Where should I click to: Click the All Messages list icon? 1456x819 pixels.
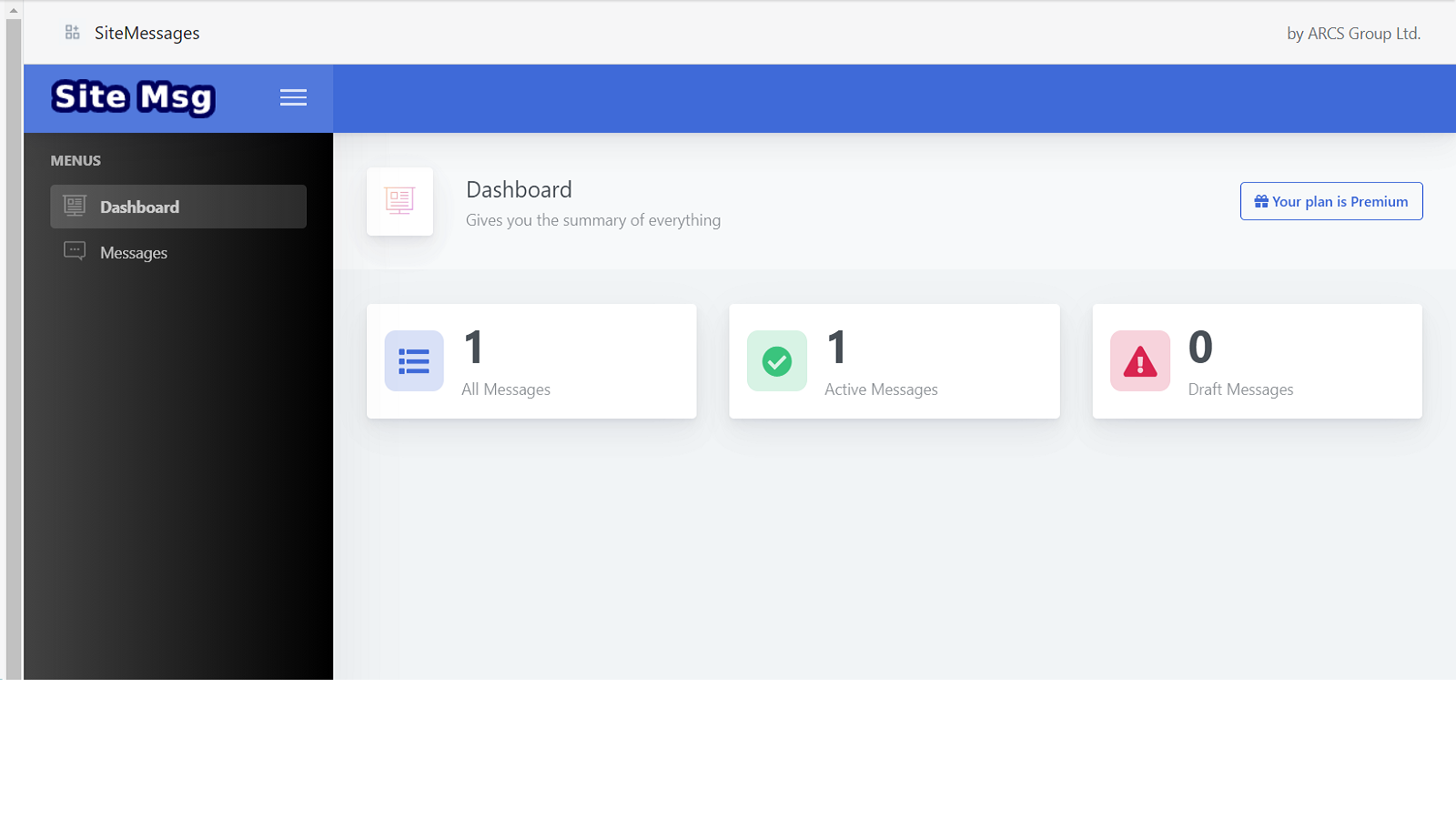pos(413,360)
